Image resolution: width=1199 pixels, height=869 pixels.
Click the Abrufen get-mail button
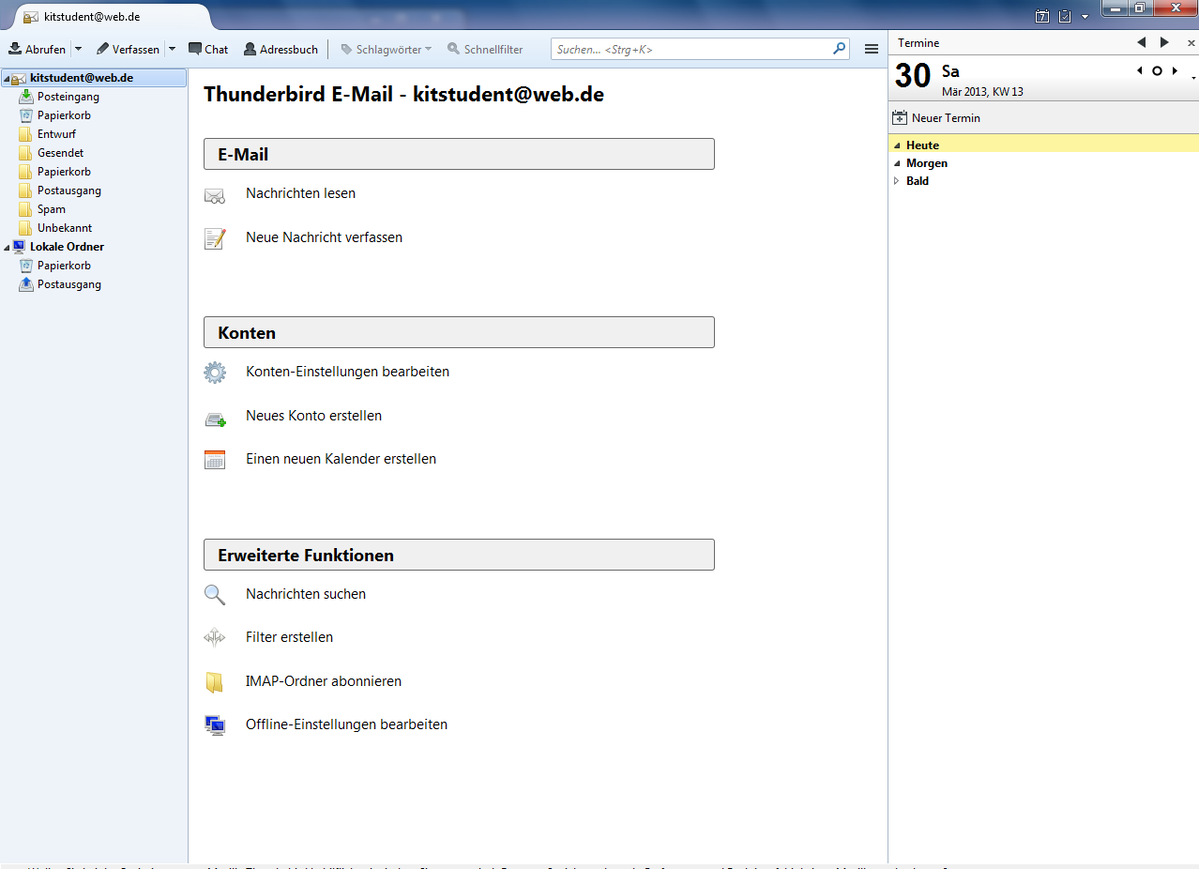(37, 49)
